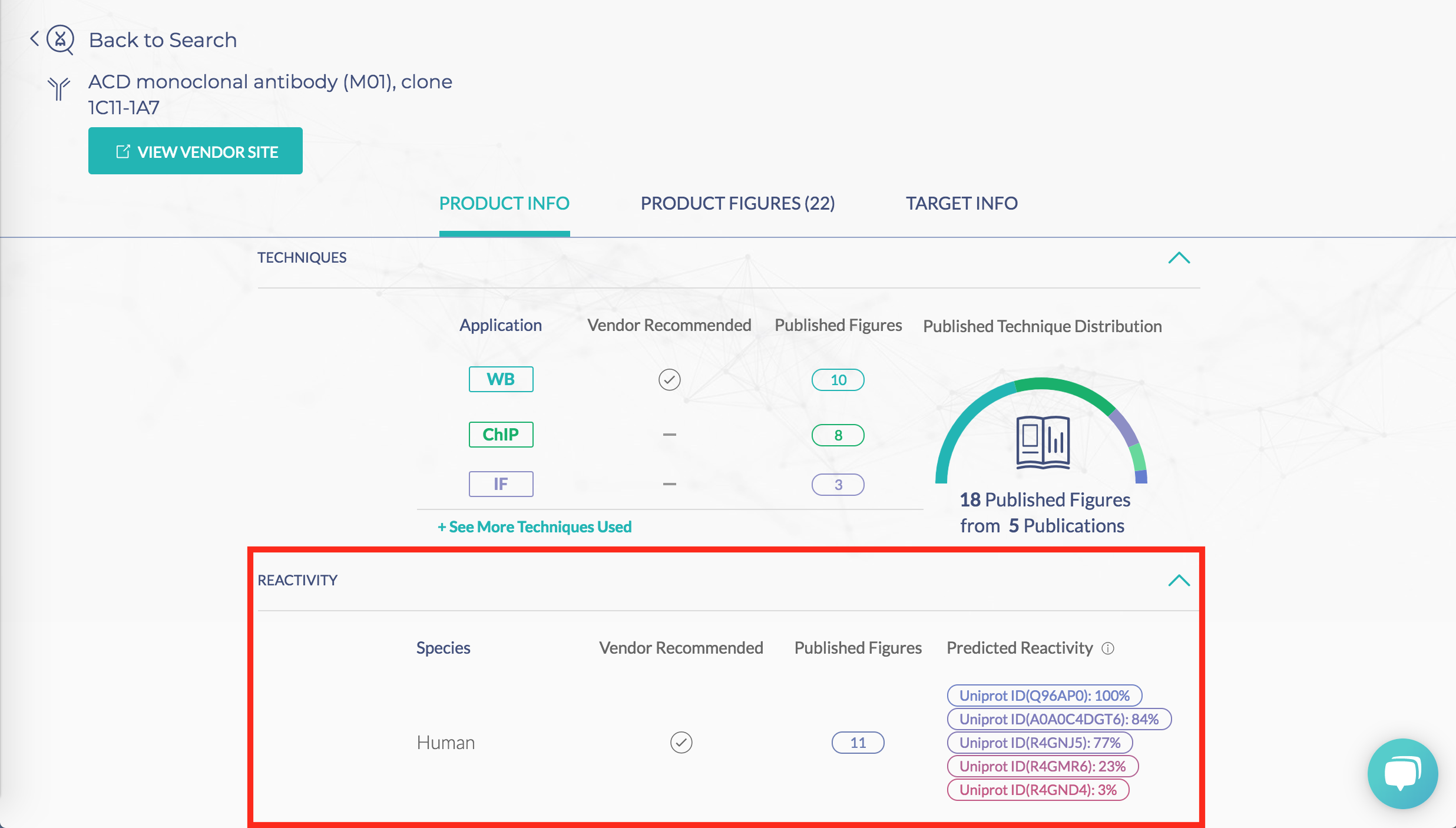
Task: Click the + See More Techniques Used link
Action: (534, 526)
